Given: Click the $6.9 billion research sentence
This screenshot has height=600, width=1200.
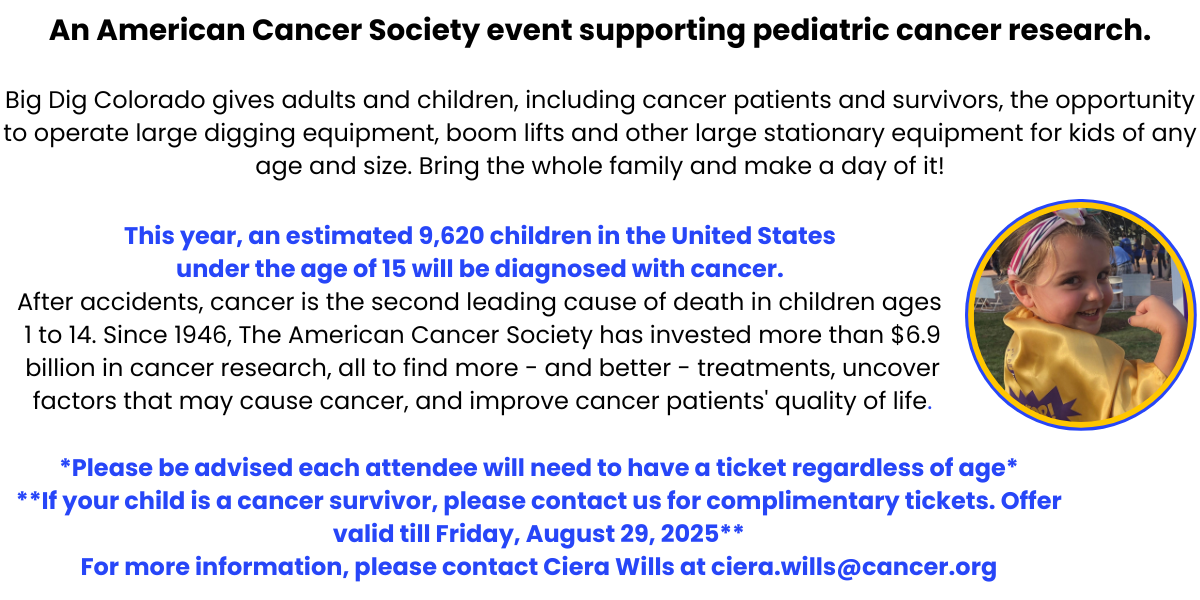Looking at the screenshot, I should pos(480,367).
